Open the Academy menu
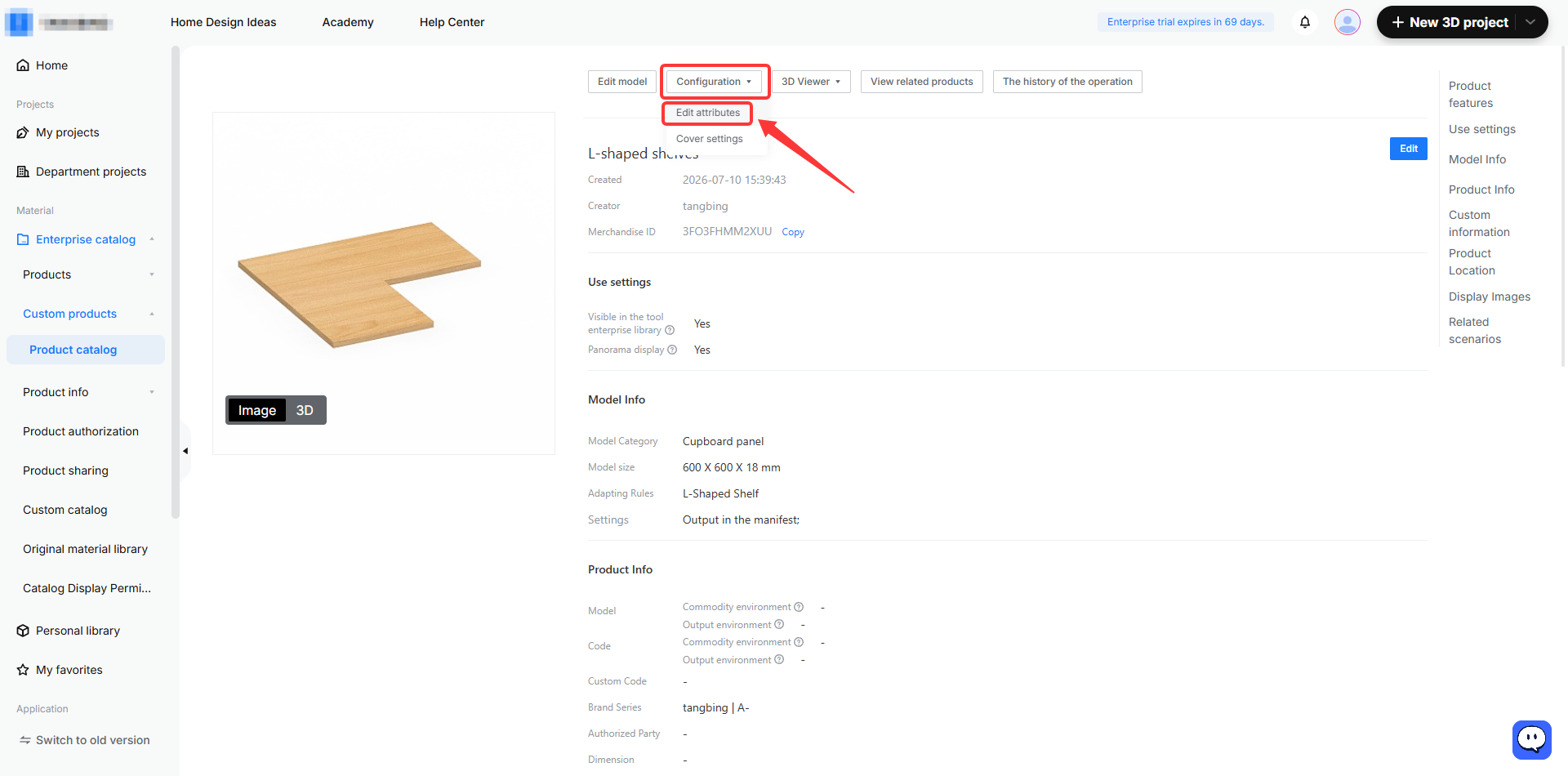 tap(348, 22)
